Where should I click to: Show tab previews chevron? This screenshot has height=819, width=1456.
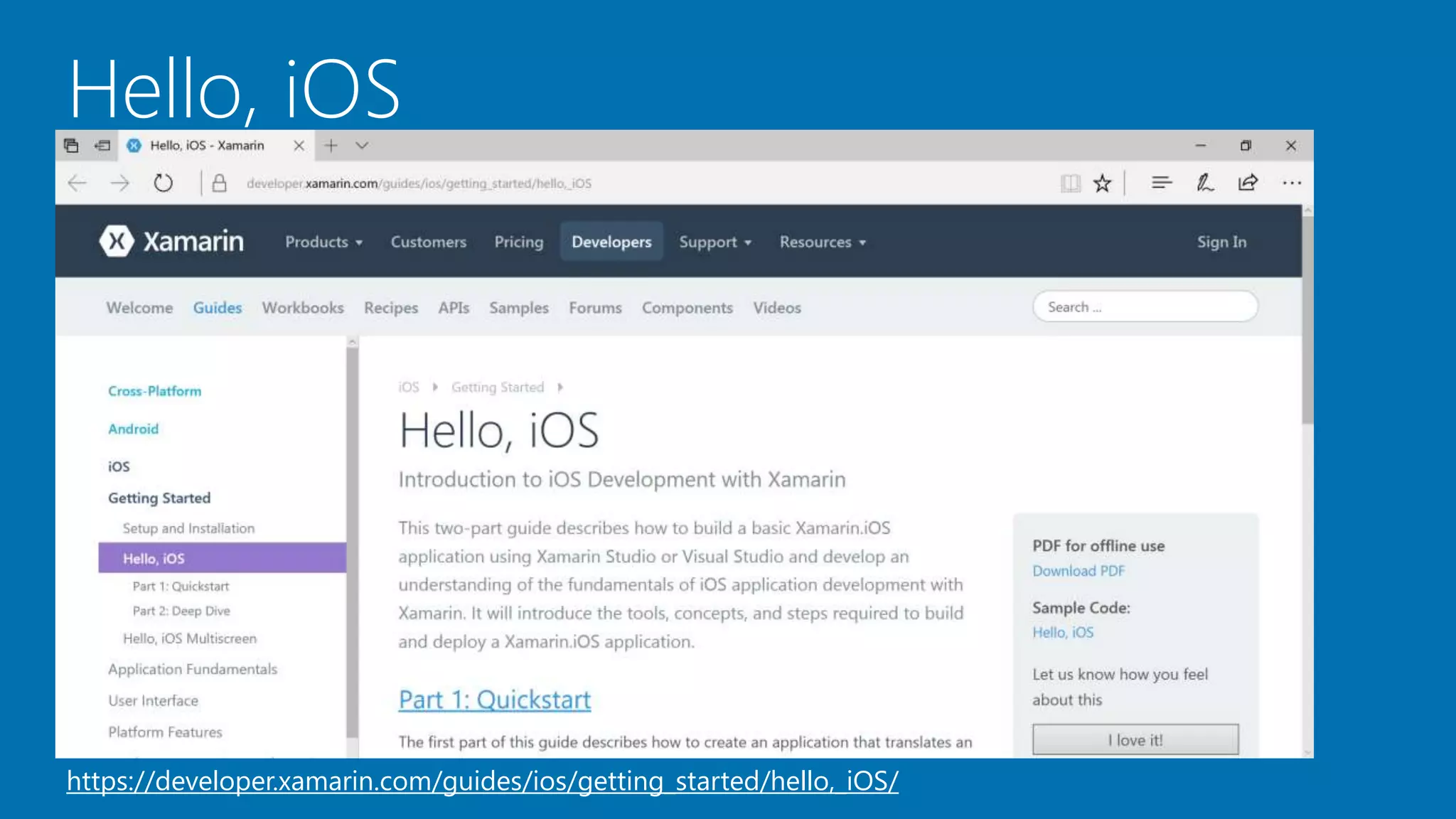click(x=362, y=146)
